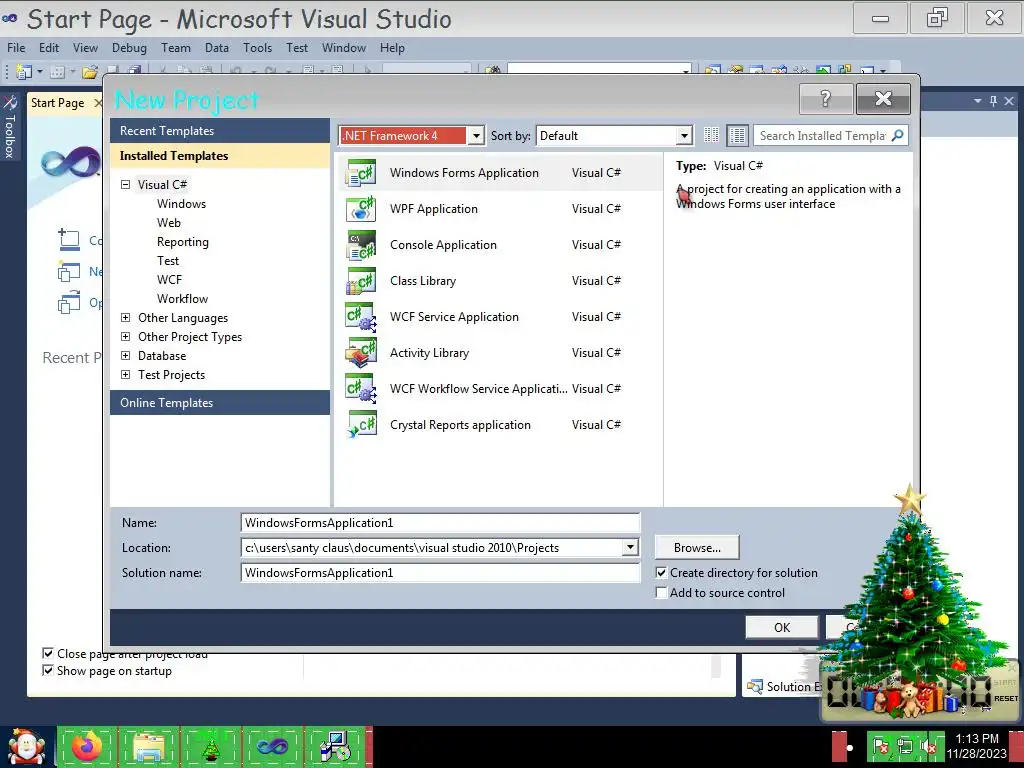Open the Team menu
Viewport: 1024px width, 768px height.
tap(176, 48)
